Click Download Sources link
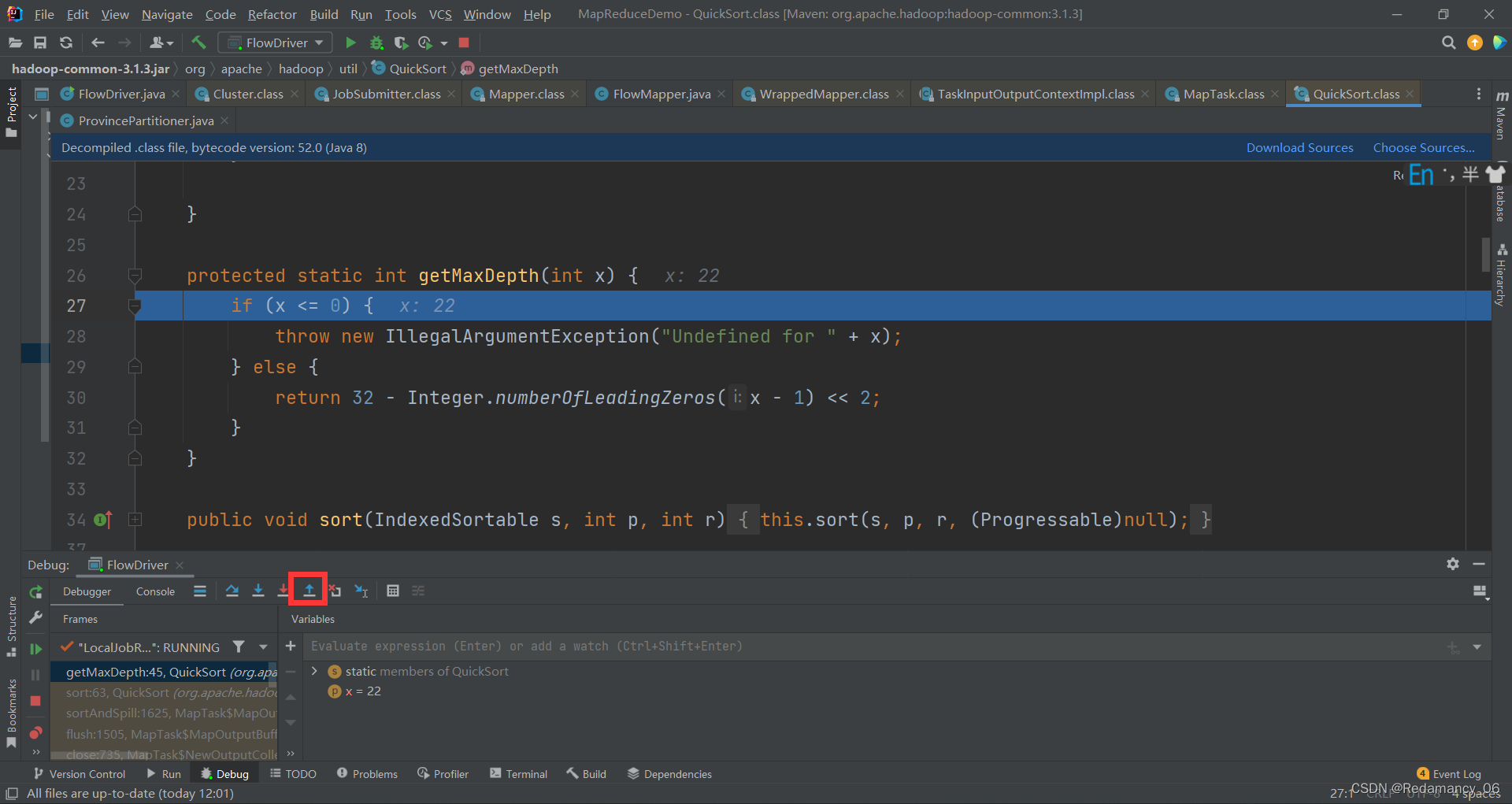This screenshot has width=1512, height=804. [x=1299, y=147]
